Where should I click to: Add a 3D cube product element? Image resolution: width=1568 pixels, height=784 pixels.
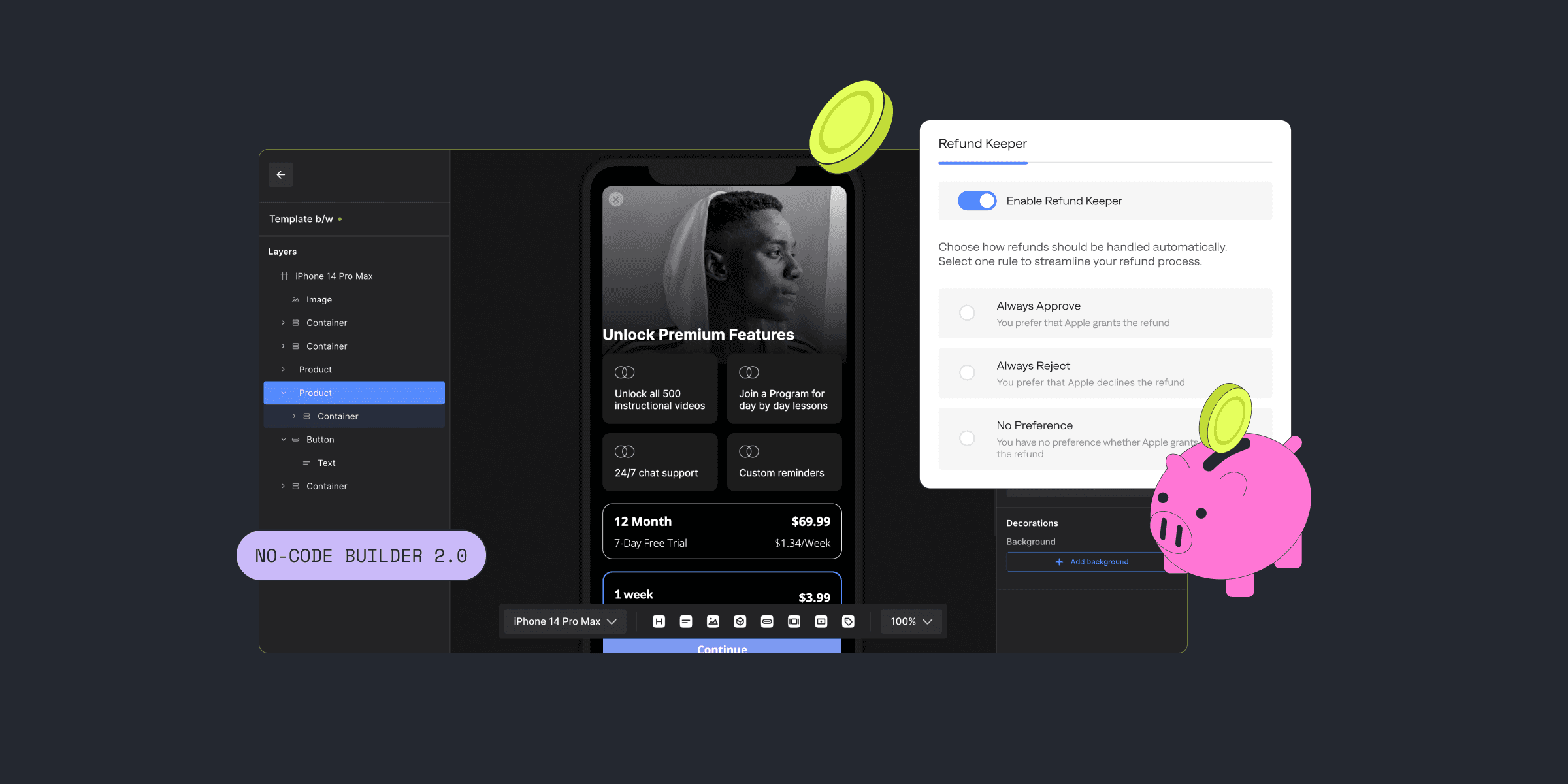click(740, 621)
